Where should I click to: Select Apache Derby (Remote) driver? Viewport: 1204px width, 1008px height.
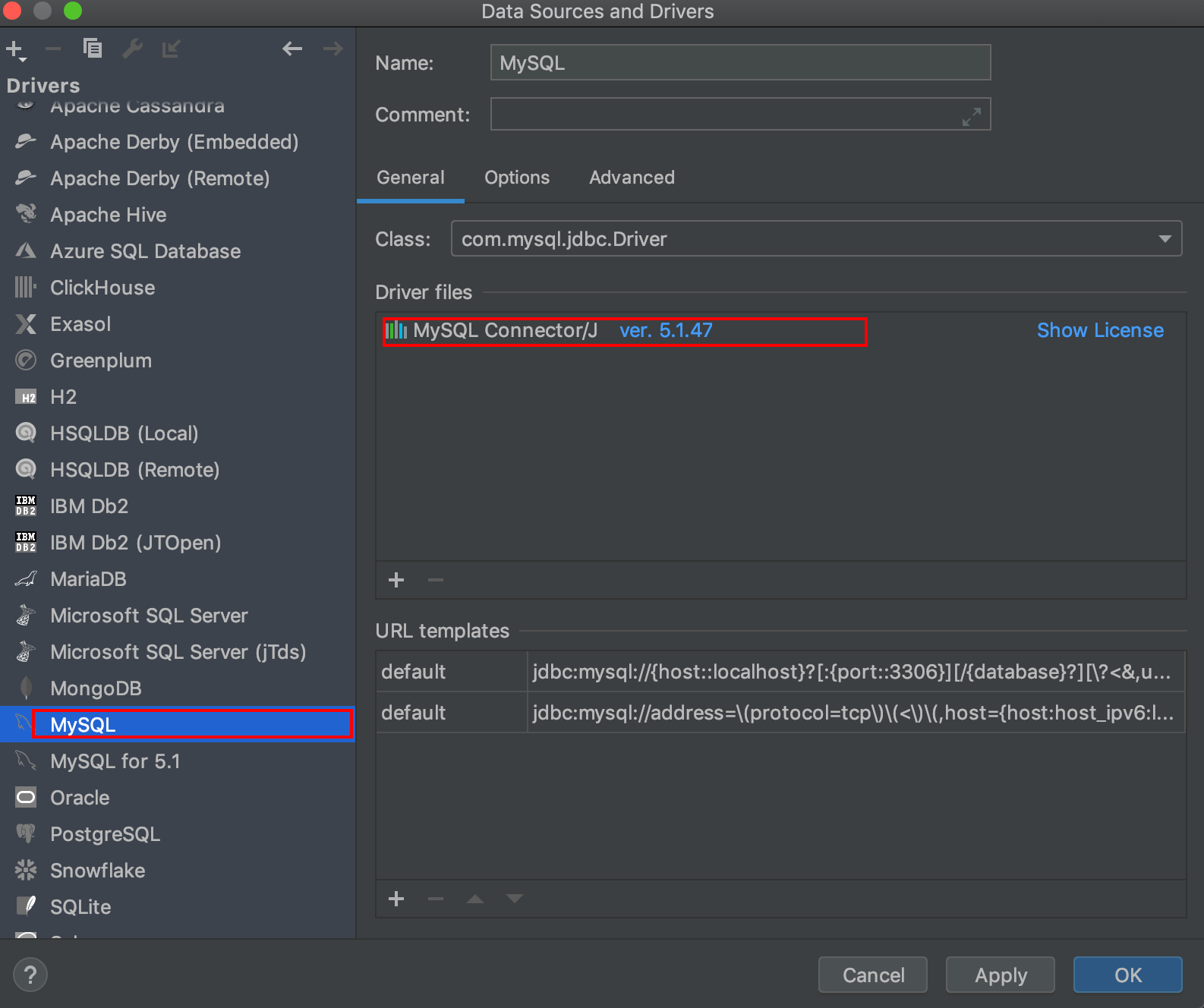coord(178,178)
